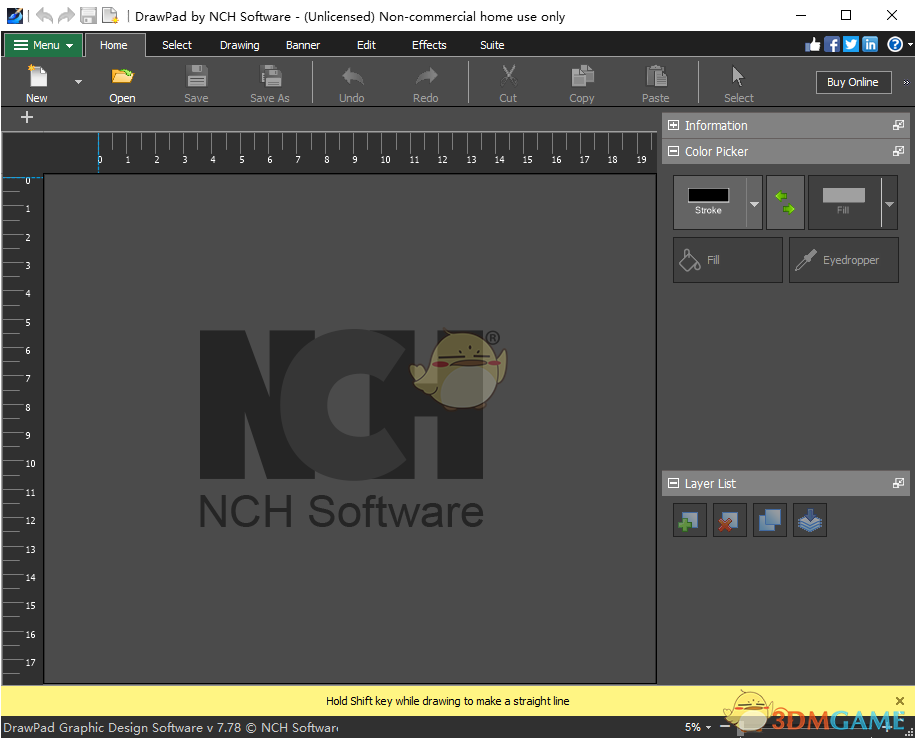Click the Buy Online button
The height and width of the screenshot is (739, 916).
853,82
